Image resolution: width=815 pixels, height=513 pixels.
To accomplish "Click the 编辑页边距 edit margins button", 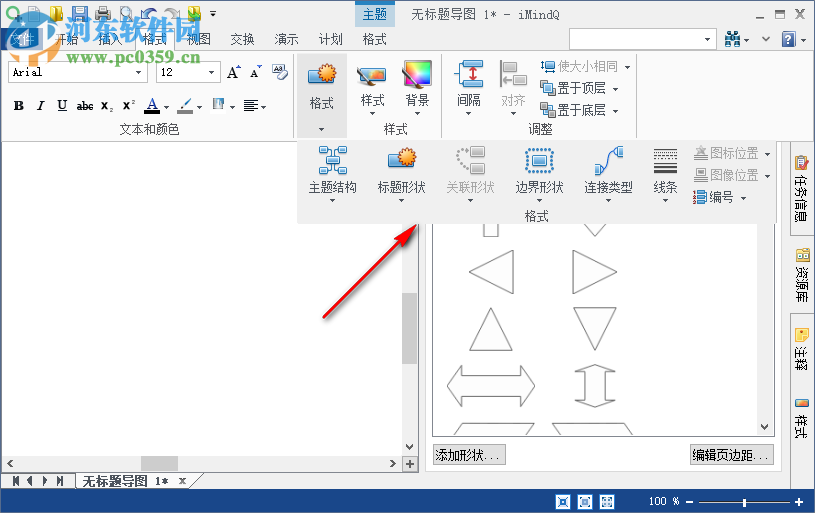I will click(x=731, y=455).
